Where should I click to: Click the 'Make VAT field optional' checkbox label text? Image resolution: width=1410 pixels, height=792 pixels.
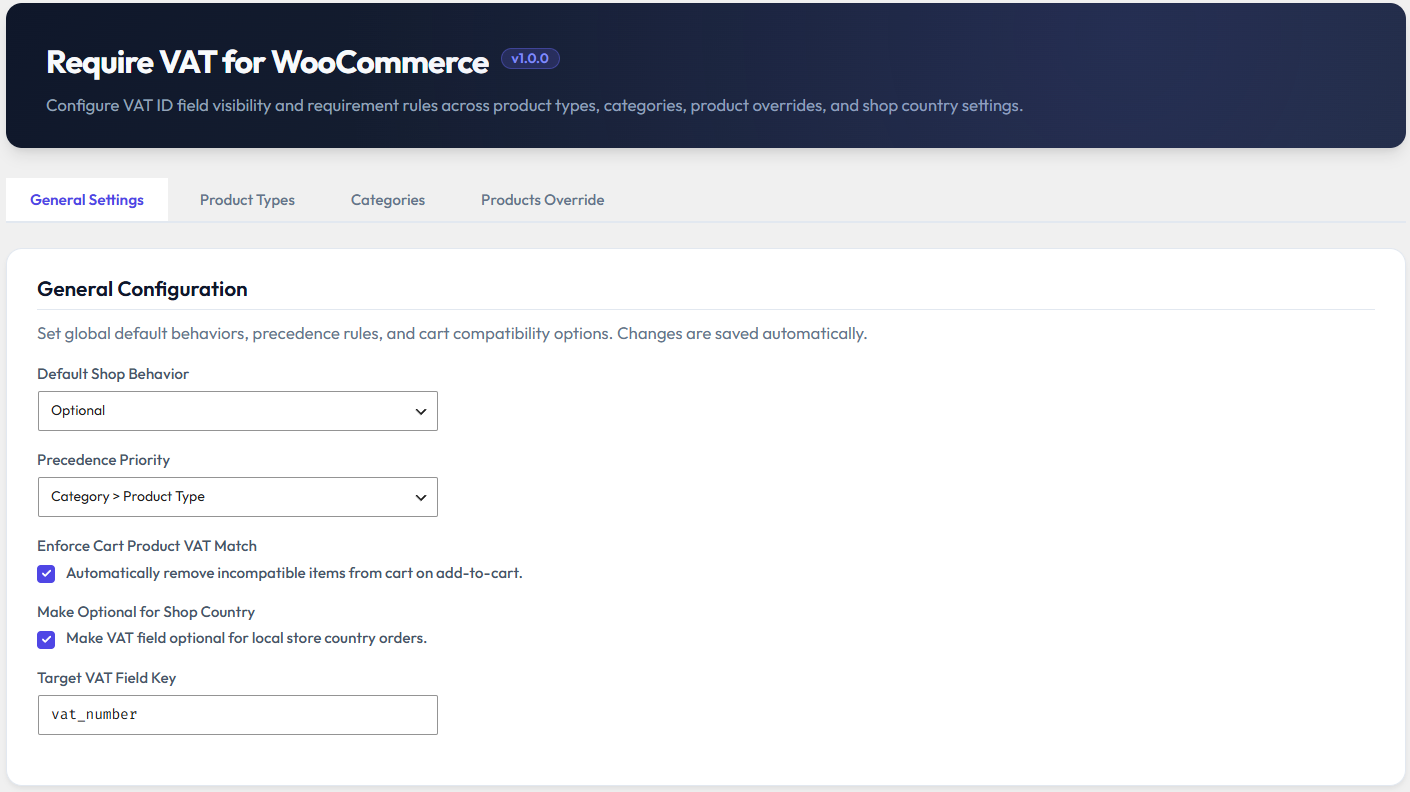point(246,638)
